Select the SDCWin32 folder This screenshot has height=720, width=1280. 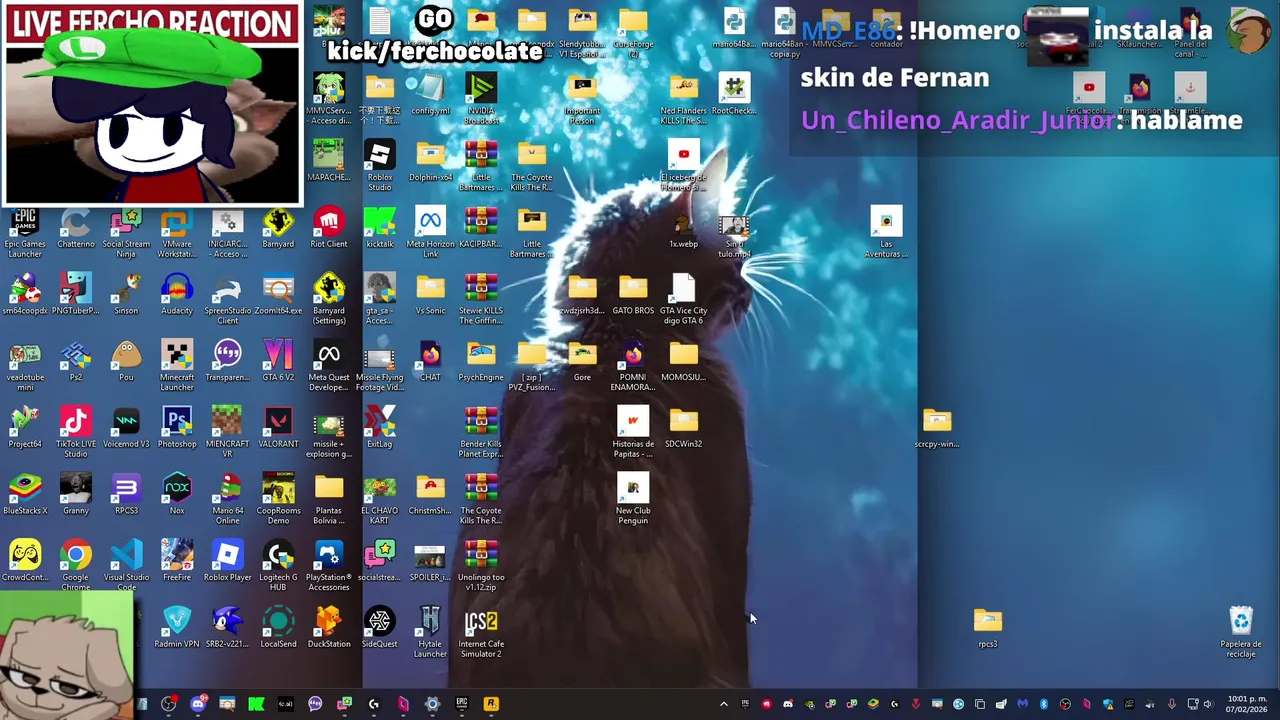pyautogui.click(x=683, y=429)
